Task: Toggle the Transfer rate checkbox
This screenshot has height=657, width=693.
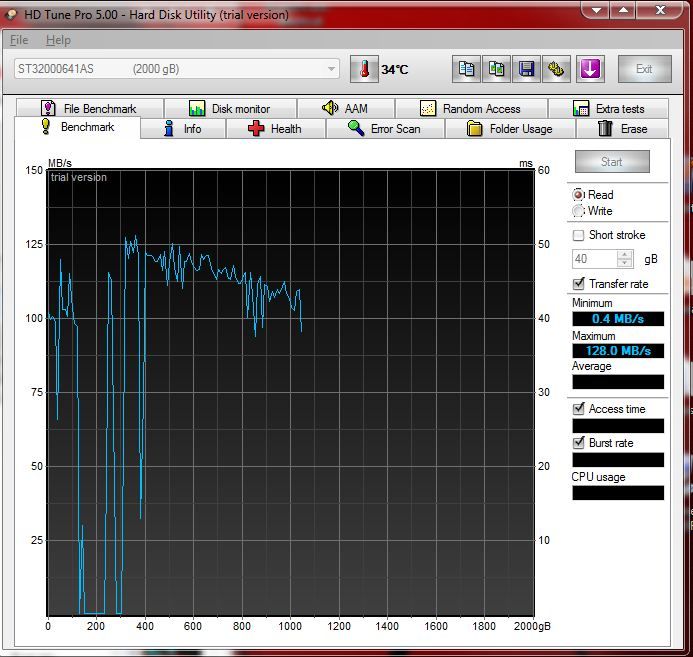Action: click(578, 284)
